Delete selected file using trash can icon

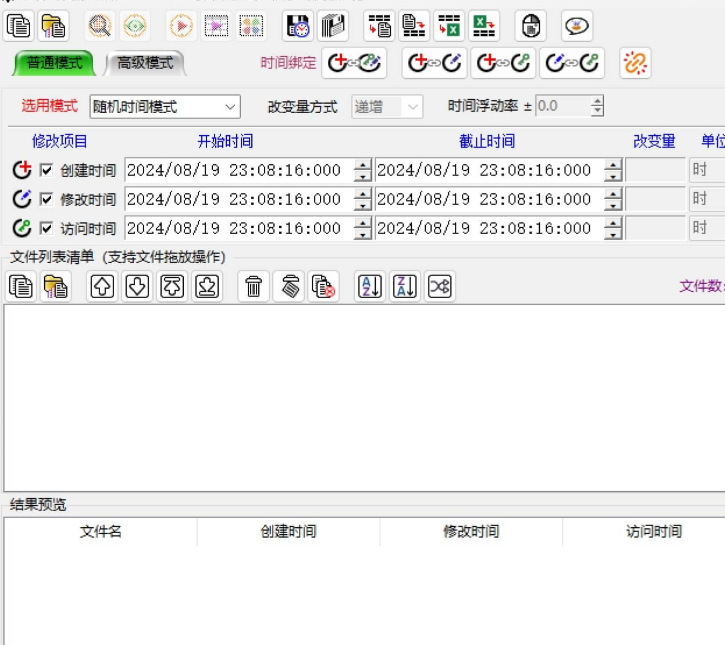254,287
